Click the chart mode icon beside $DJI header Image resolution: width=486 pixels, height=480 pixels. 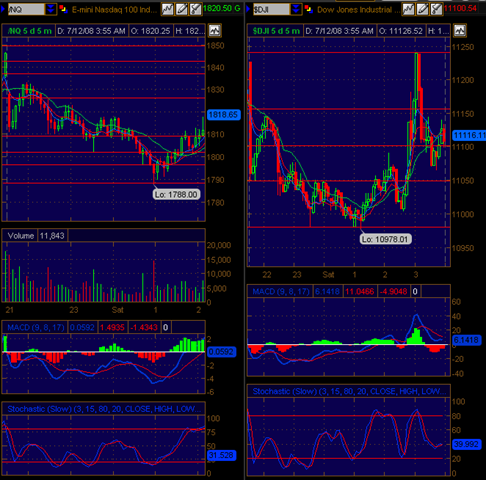pos(460,31)
